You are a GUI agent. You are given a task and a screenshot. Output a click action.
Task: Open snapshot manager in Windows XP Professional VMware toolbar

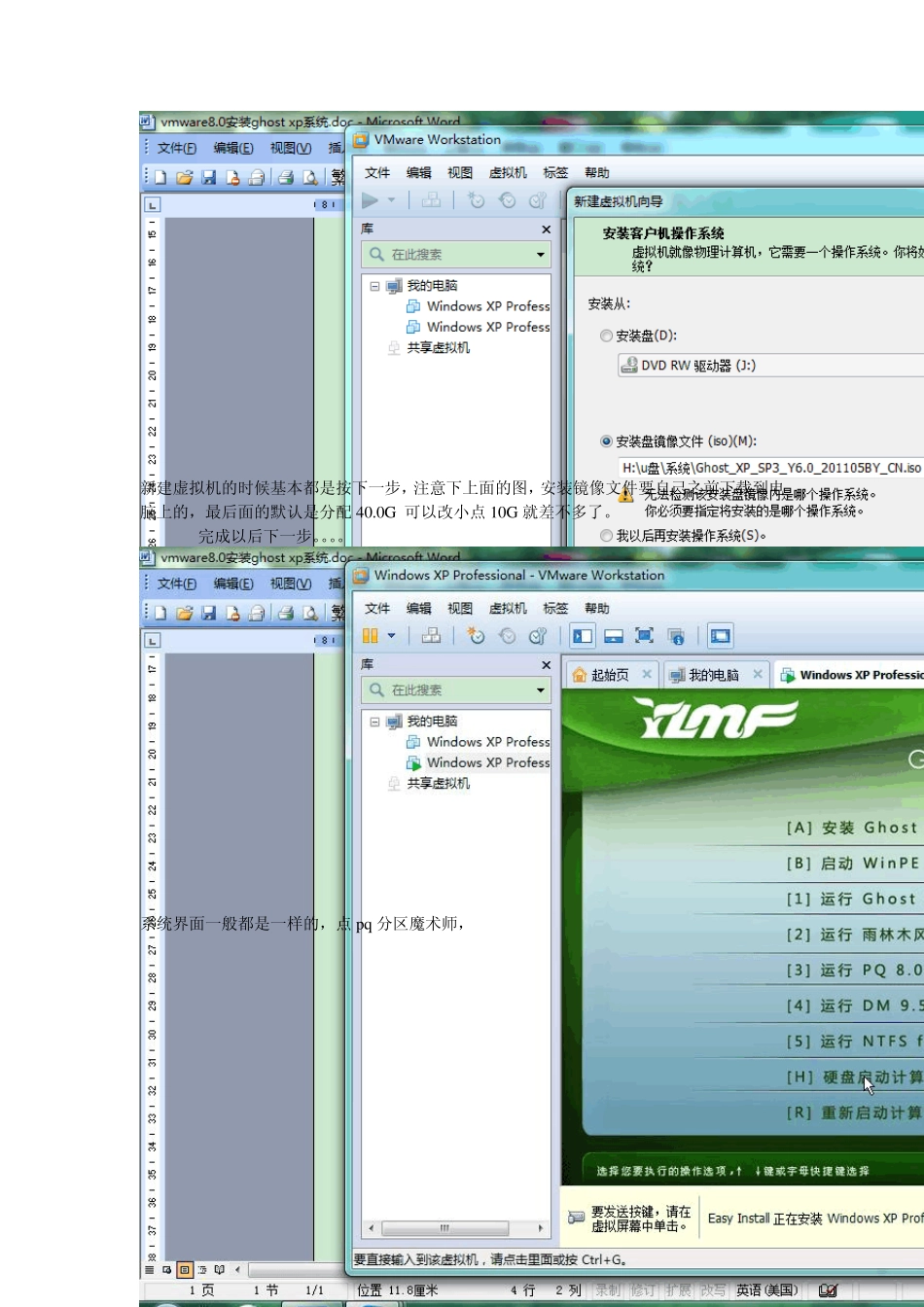[538, 635]
